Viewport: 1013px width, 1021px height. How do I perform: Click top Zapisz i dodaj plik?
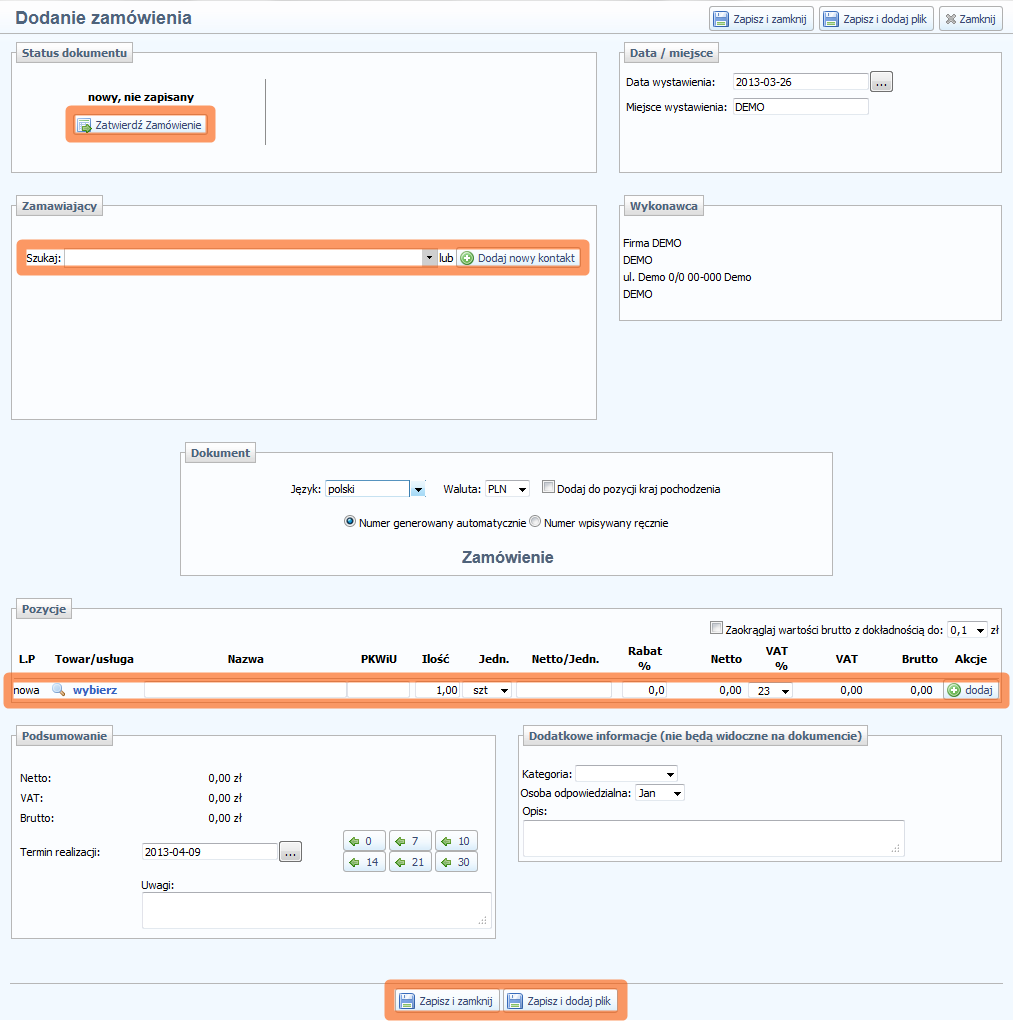click(876, 19)
